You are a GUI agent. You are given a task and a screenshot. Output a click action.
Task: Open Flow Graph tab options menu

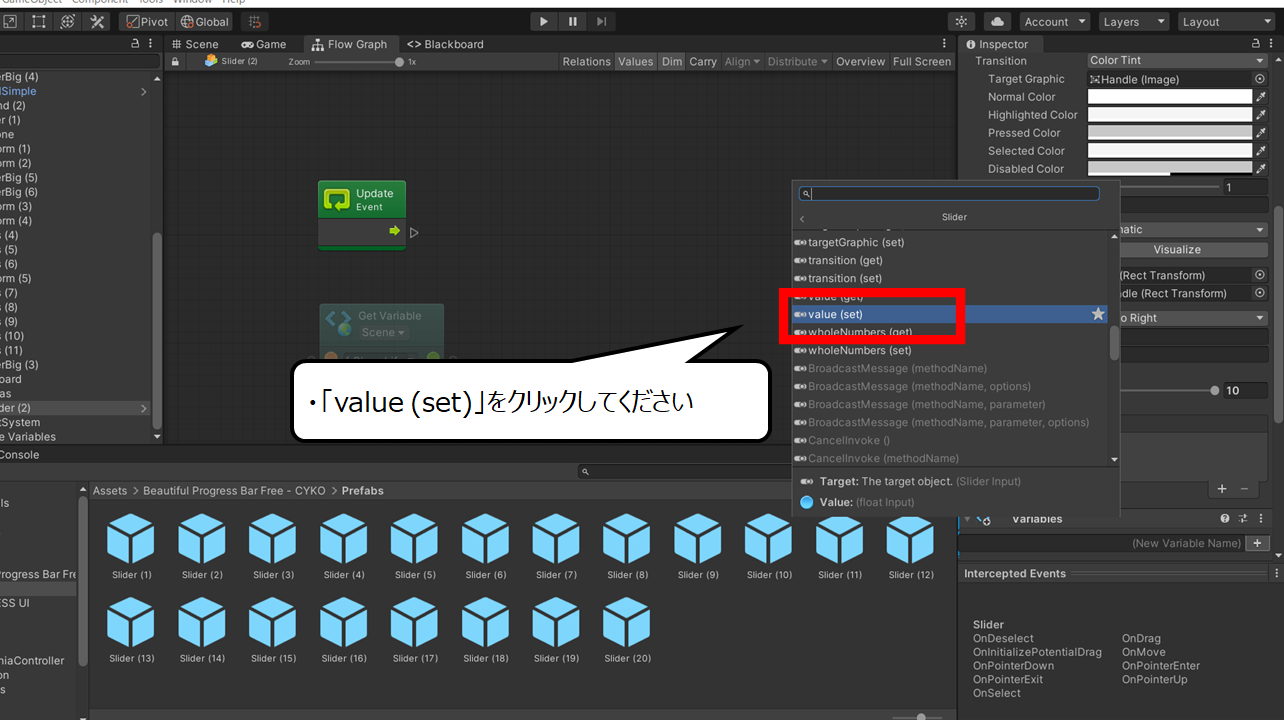click(x=946, y=44)
